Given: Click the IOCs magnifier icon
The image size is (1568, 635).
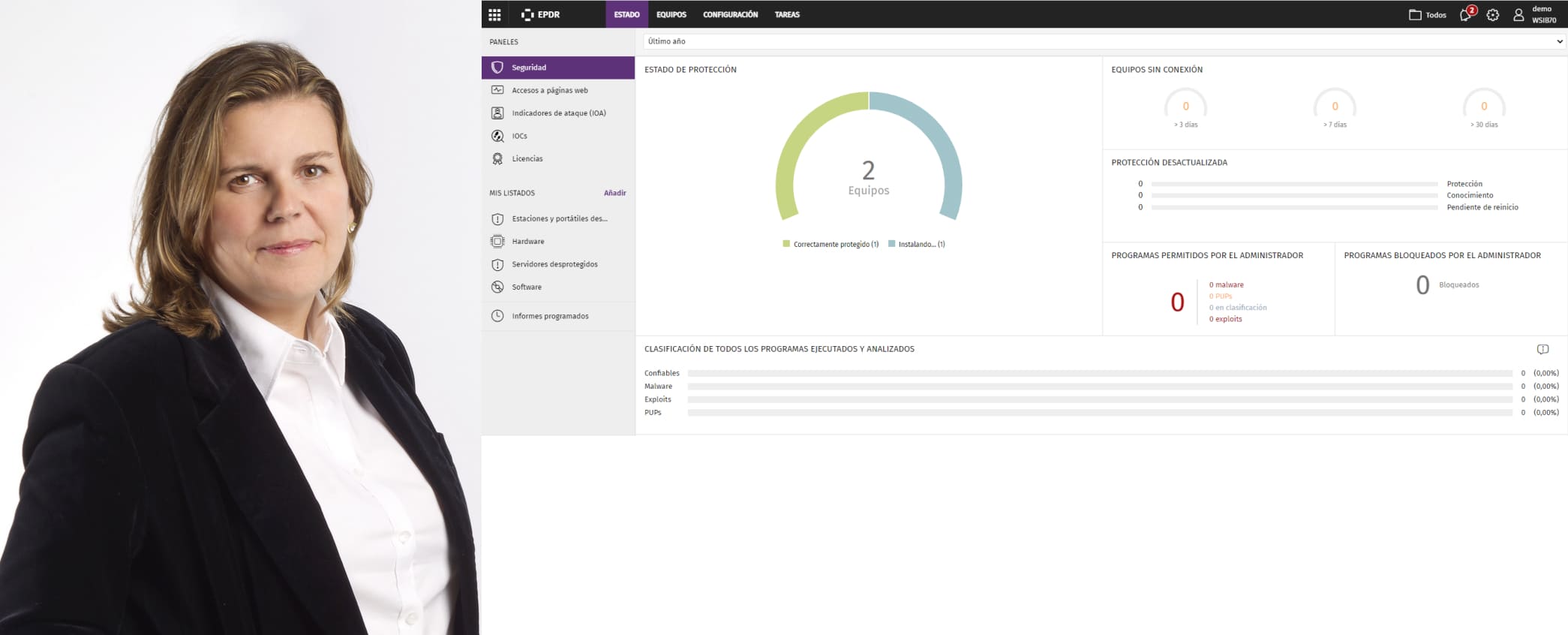Looking at the screenshot, I should pos(497,136).
